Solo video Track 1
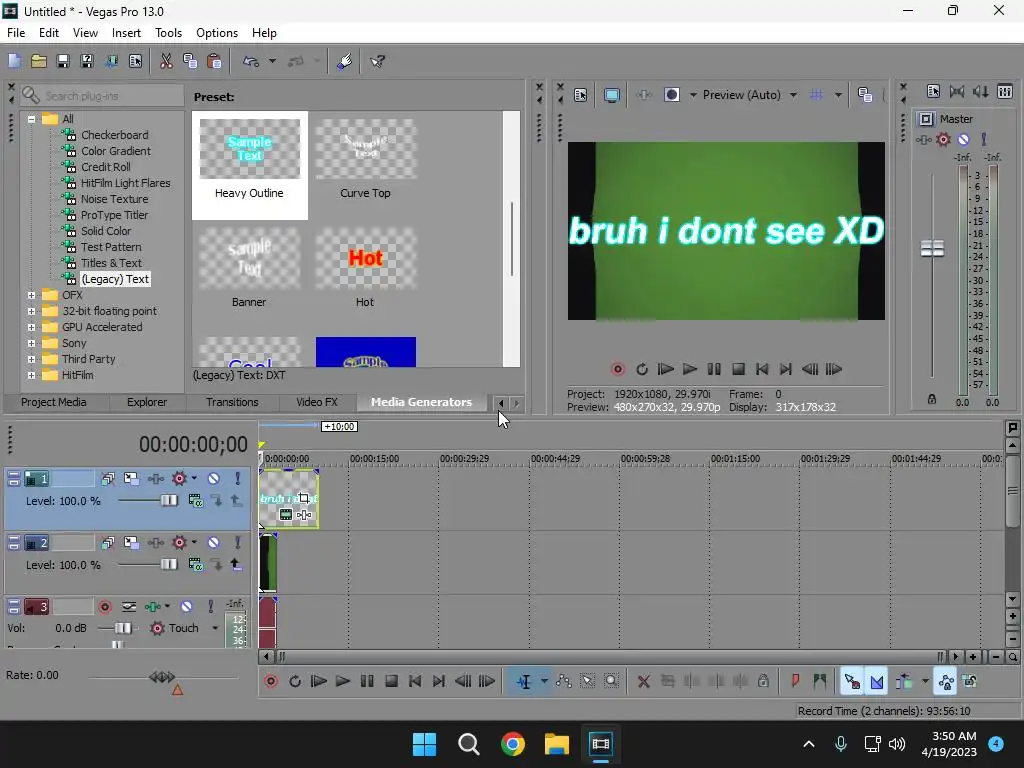 [238, 479]
